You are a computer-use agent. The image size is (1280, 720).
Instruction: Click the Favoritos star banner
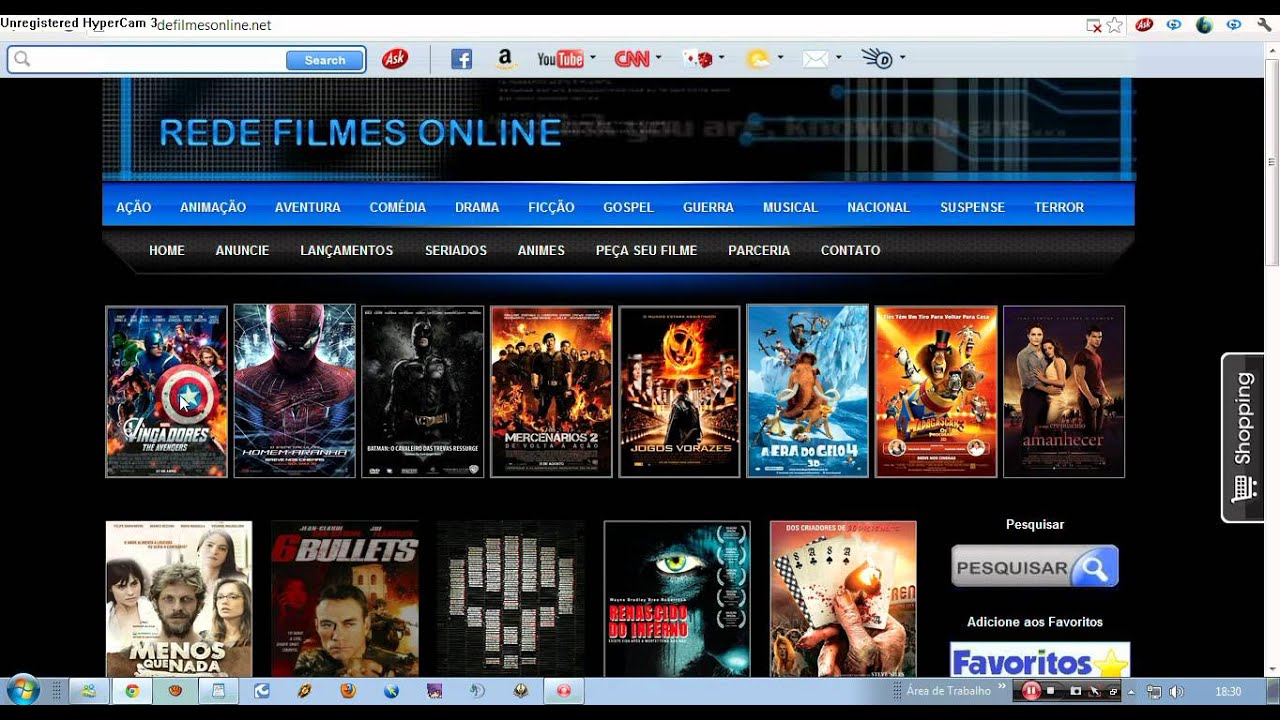click(x=1040, y=660)
